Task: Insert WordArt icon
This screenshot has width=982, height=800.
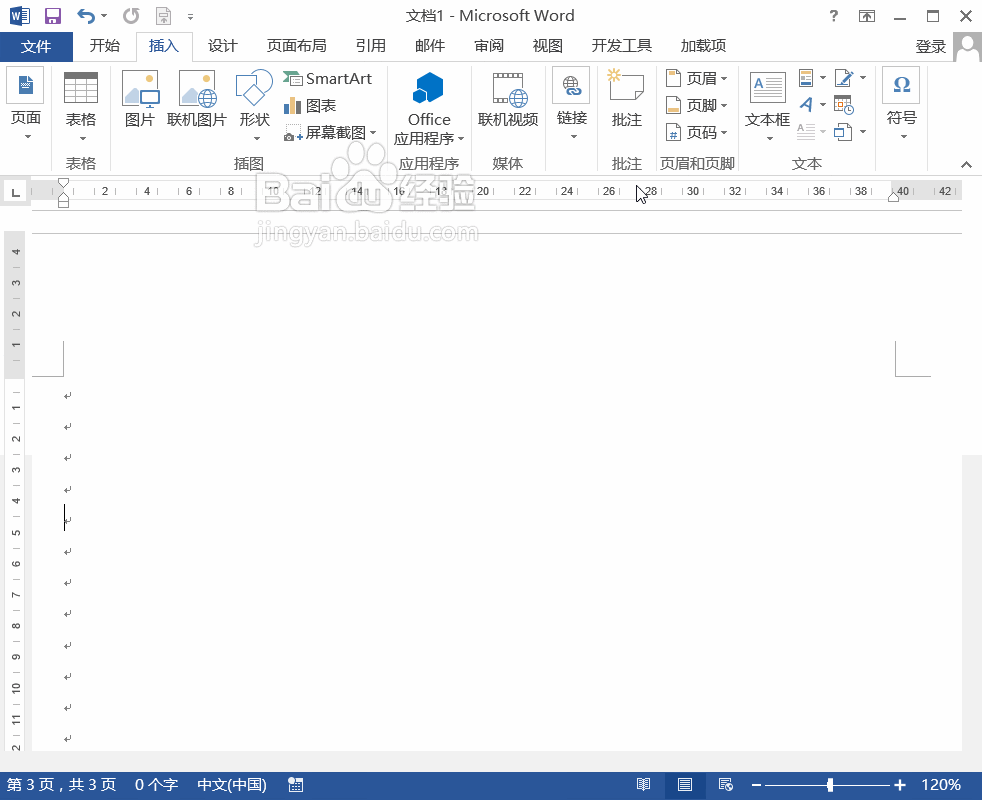Action: click(x=806, y=105)
